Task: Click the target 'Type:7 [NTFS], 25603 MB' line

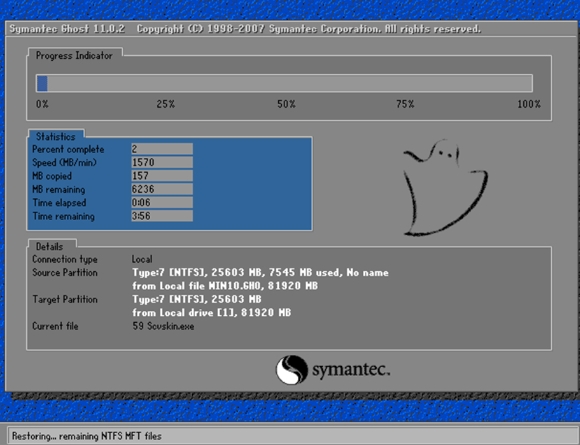Action: click(x=197, y=299)
